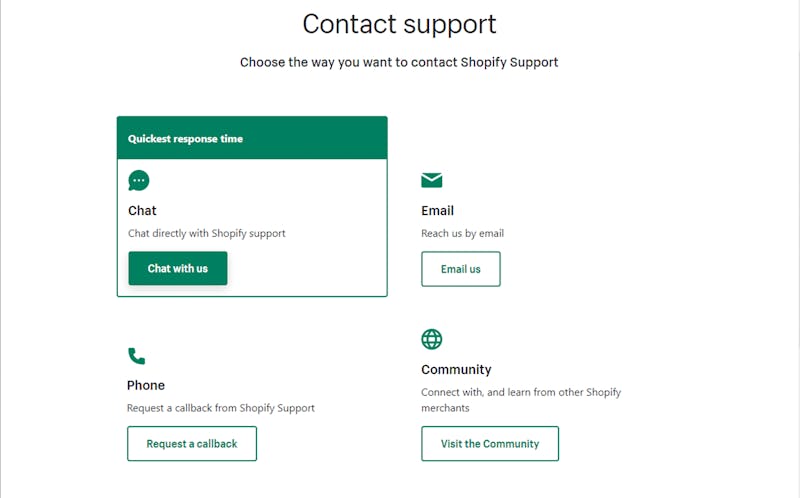Click the Email heading
Screen dimensions: 800x498
pyautogui.click(x=437, y=211)
